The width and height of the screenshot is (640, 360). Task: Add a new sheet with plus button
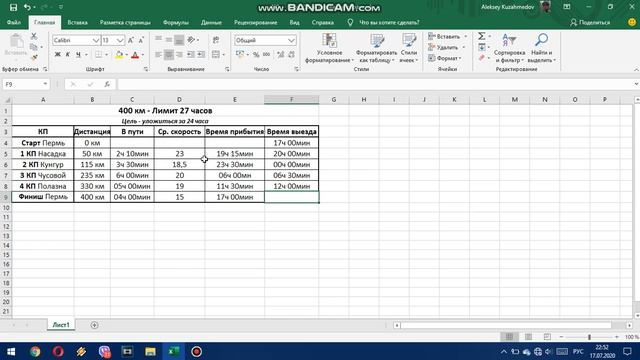point(94,325)
